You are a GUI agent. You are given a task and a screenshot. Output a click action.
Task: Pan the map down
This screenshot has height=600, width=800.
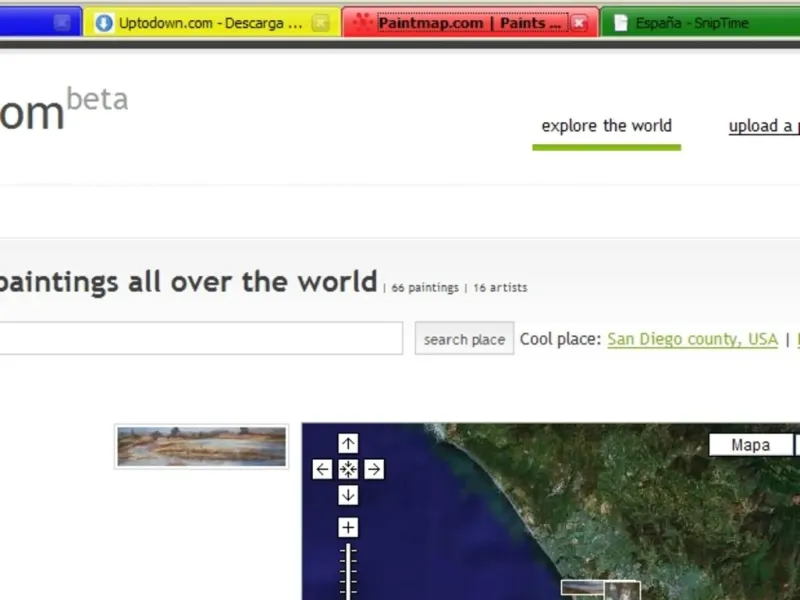pyautogui.click(x=348, y=495)
